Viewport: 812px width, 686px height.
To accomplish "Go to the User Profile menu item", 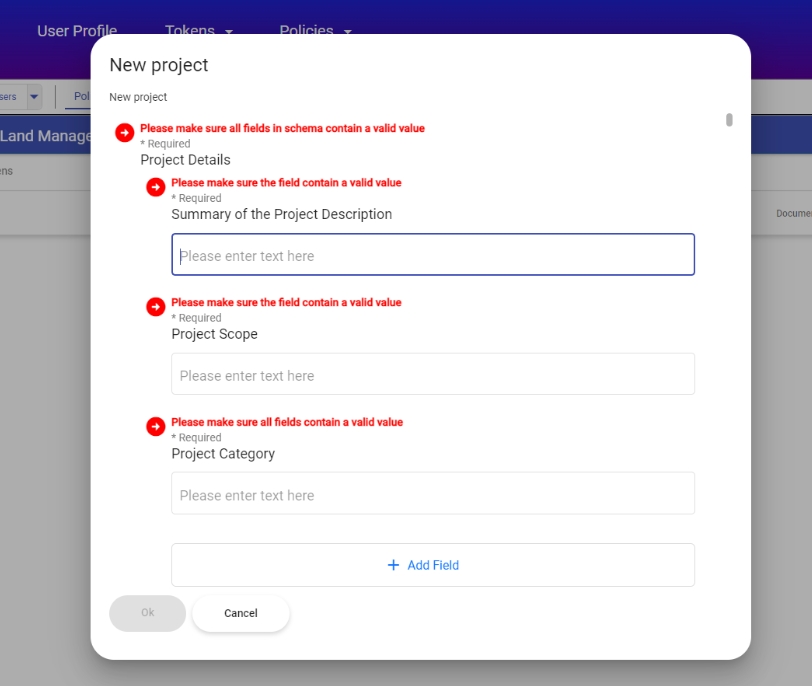I will [77, 31].
